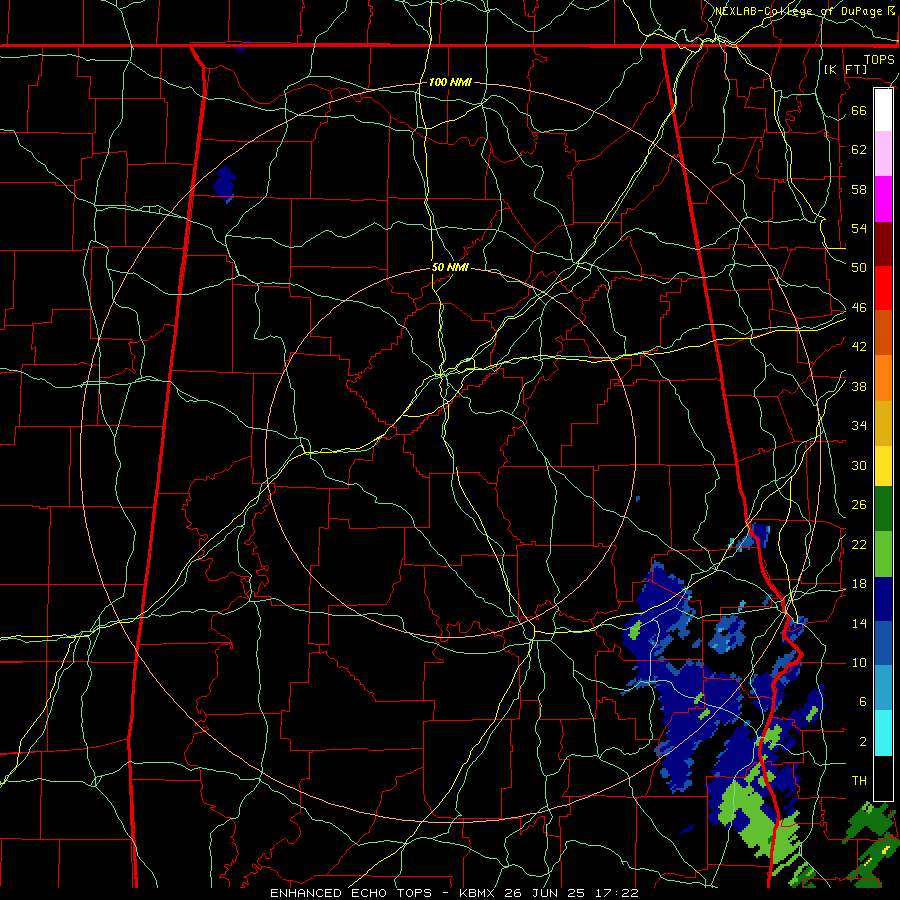The width and height of the screenshot is (900, 900).
Task: Click the "TH" legend label
Action: tap(859, 781)
